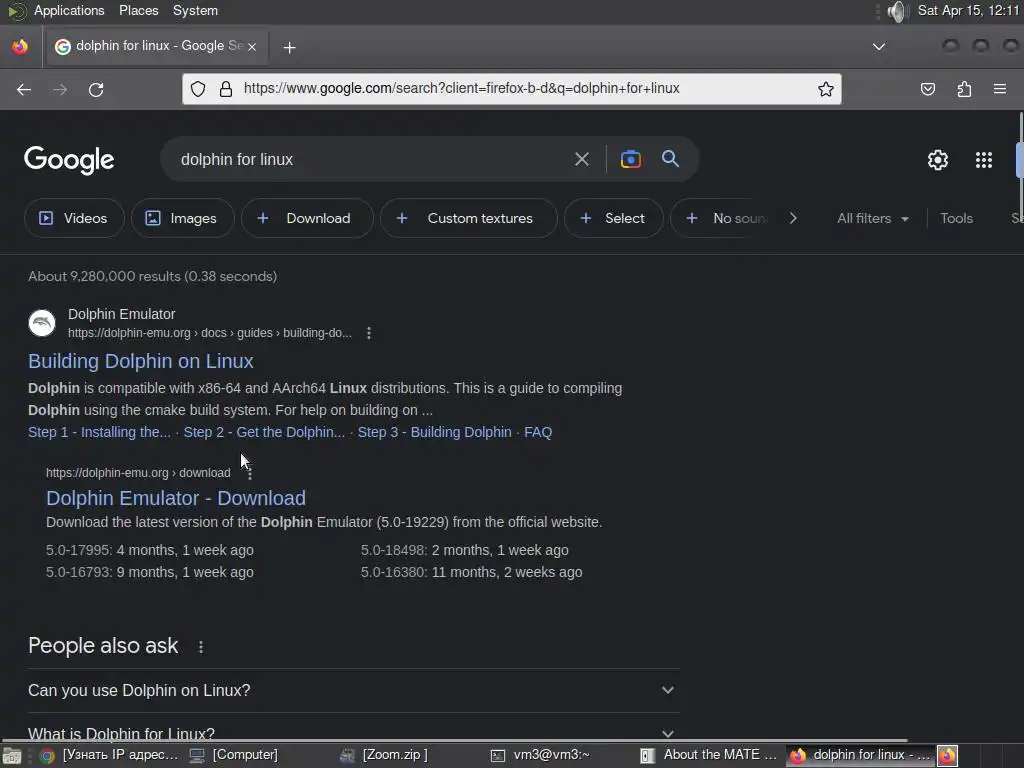This screenshot has width=1024, height=768.
Task: View site security padlock icon
Action: click(x=226, y=89)
